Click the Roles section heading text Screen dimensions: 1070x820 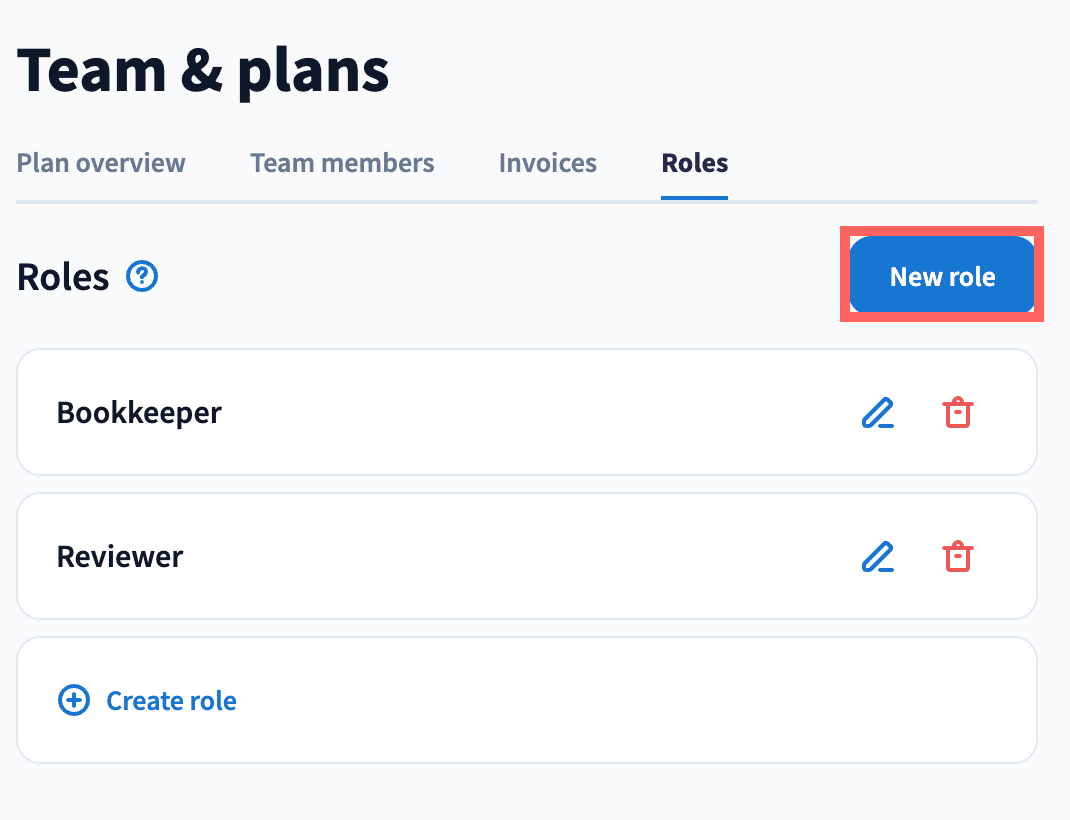coord(63,277)
